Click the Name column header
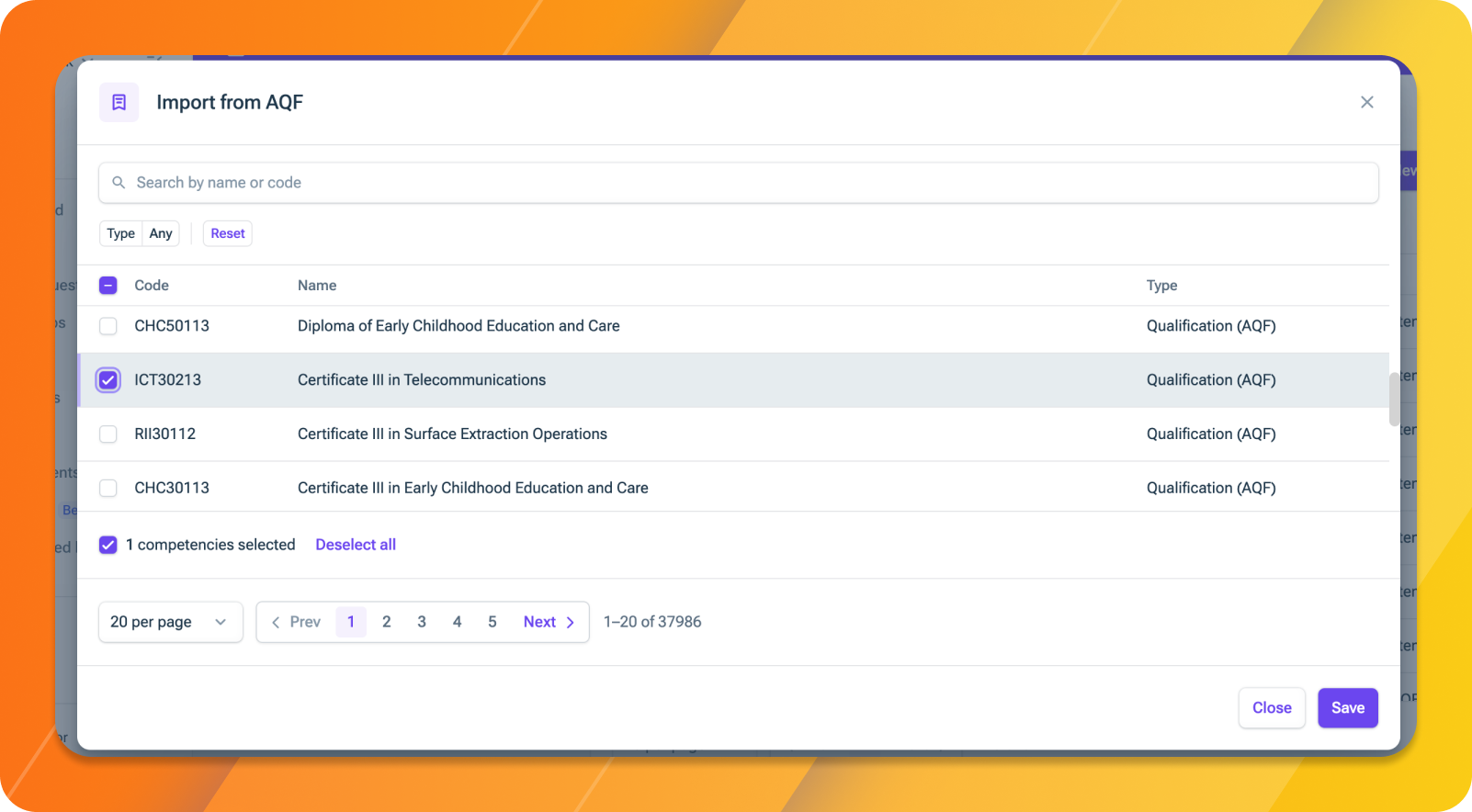This screenshot has width=1472, height=812. pyautogui.click(x=317, y=286)
